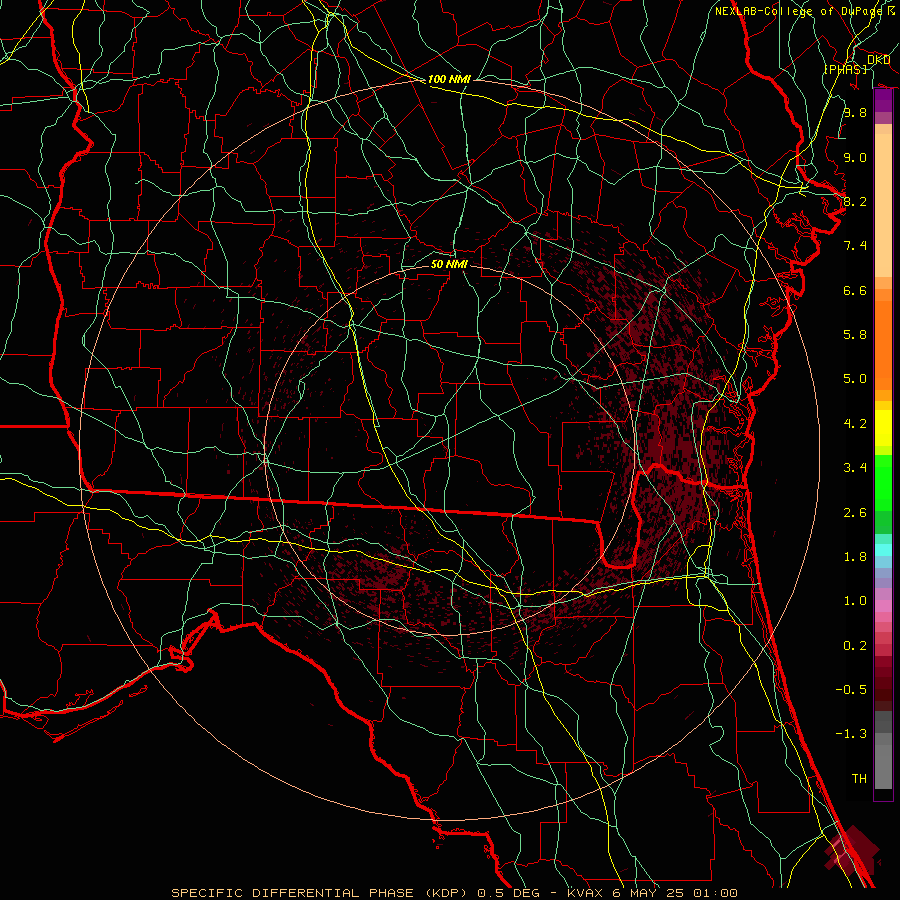Click the 100 NMI range ring label
Screen dimensions: 900x900
coord(449,79)
